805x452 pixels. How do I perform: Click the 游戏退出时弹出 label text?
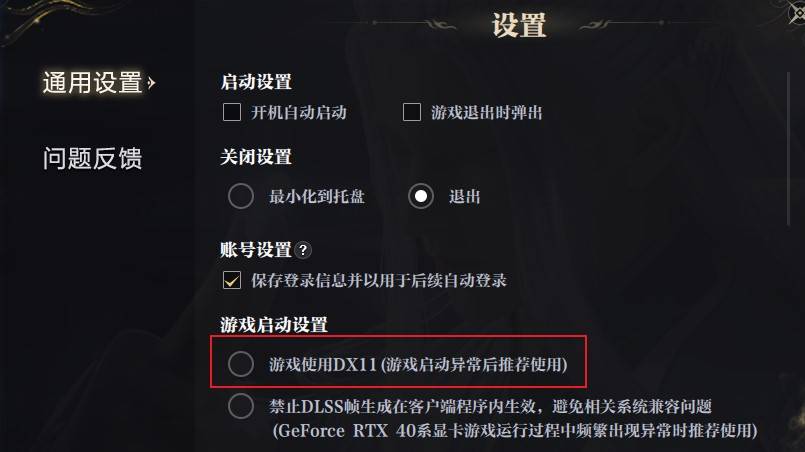(x=487, y=112)
